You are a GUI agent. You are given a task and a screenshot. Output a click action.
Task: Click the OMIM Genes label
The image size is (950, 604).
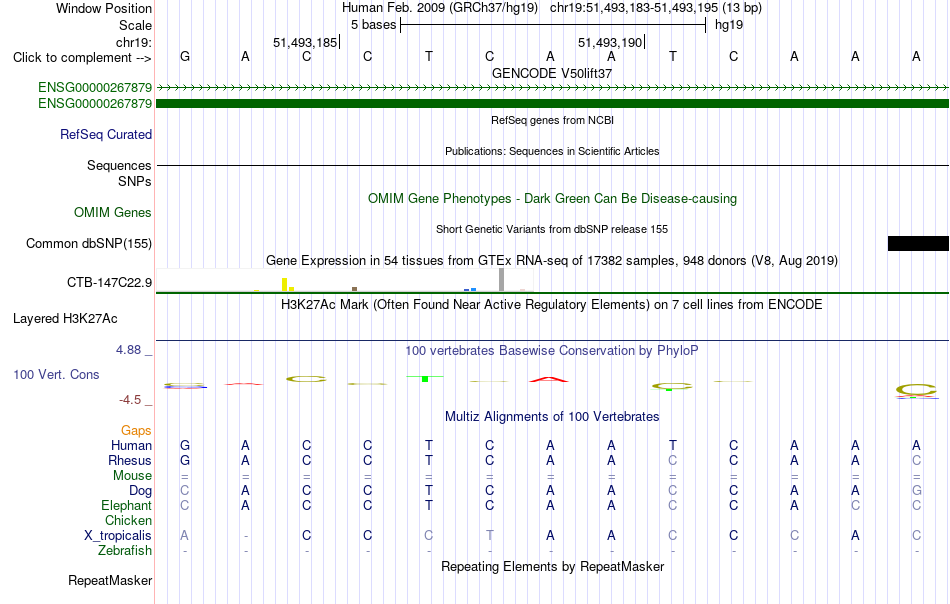[x=113, y=213]
